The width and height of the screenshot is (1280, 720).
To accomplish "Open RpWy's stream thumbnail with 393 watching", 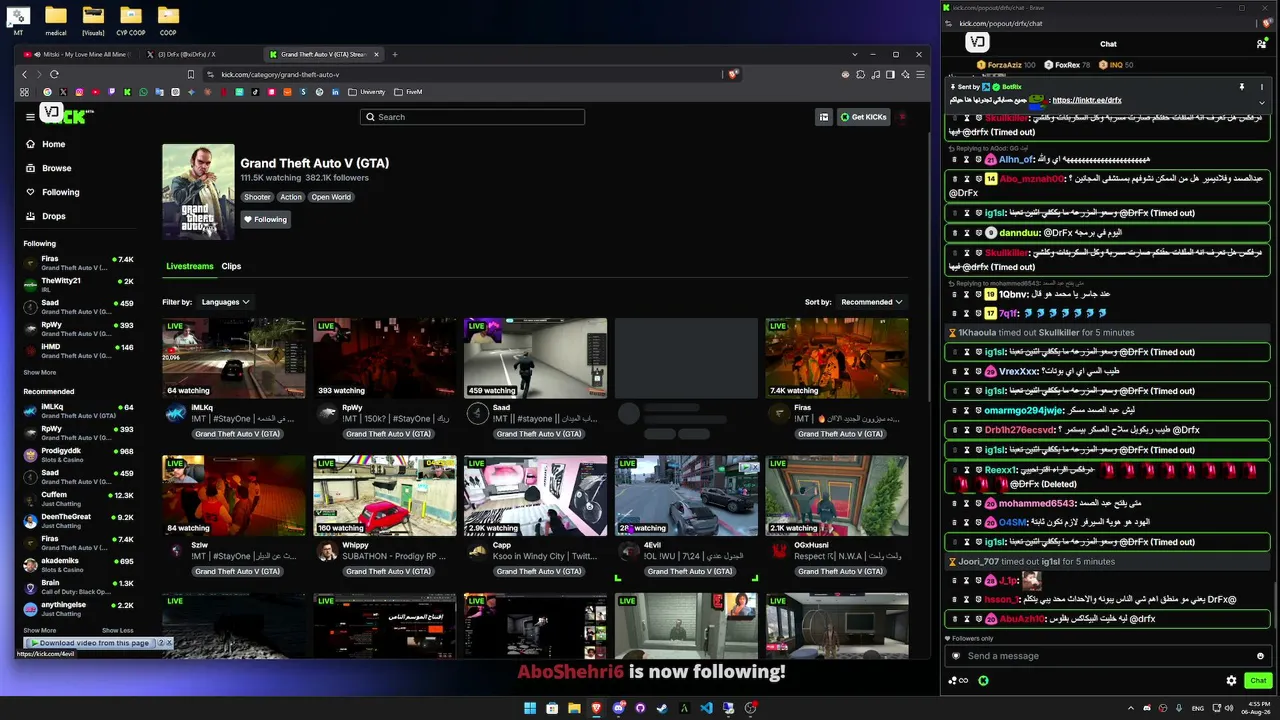I will pos(385,358).
